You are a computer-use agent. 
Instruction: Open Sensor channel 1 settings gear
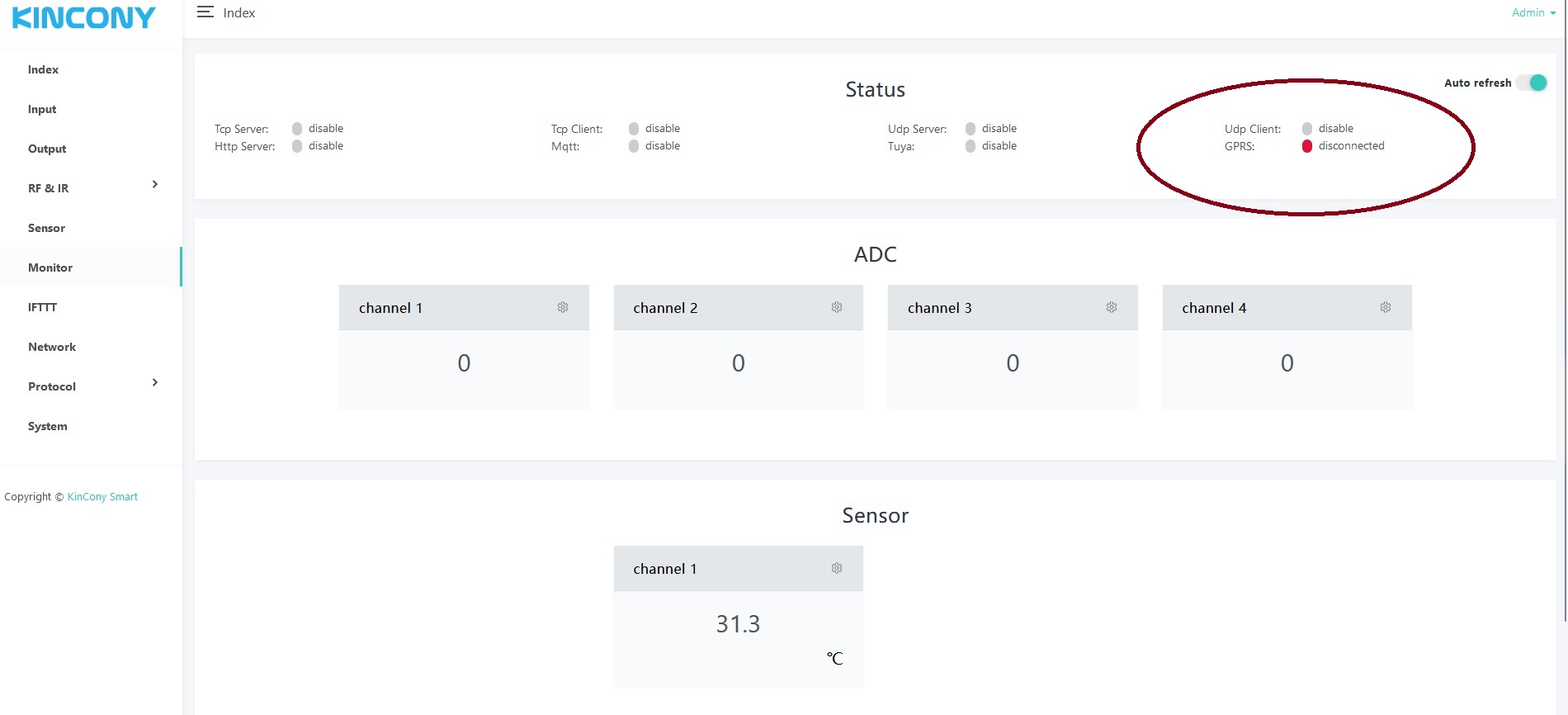837,568
